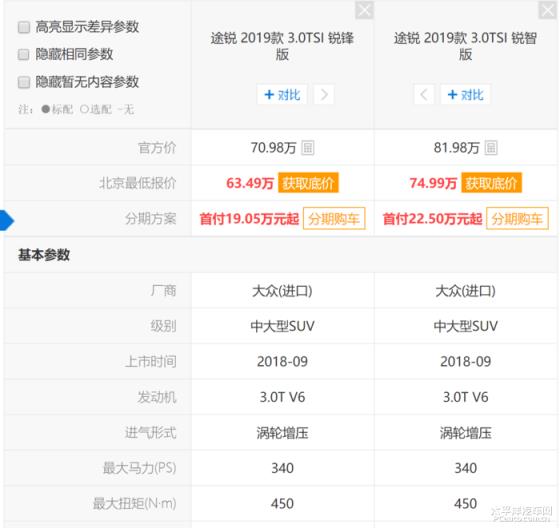Viewport: 560px width, 528px height.
Task: Select 首付19.05万元起 installment text
Action: click(249, 219)
